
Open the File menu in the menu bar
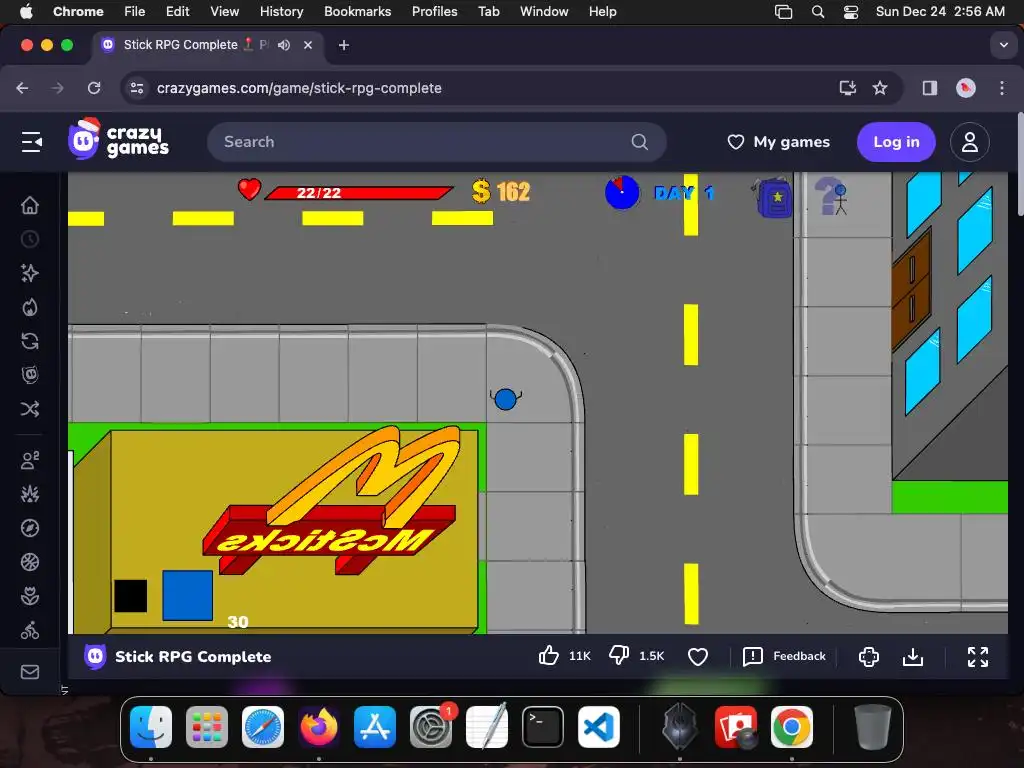point(135,11)
